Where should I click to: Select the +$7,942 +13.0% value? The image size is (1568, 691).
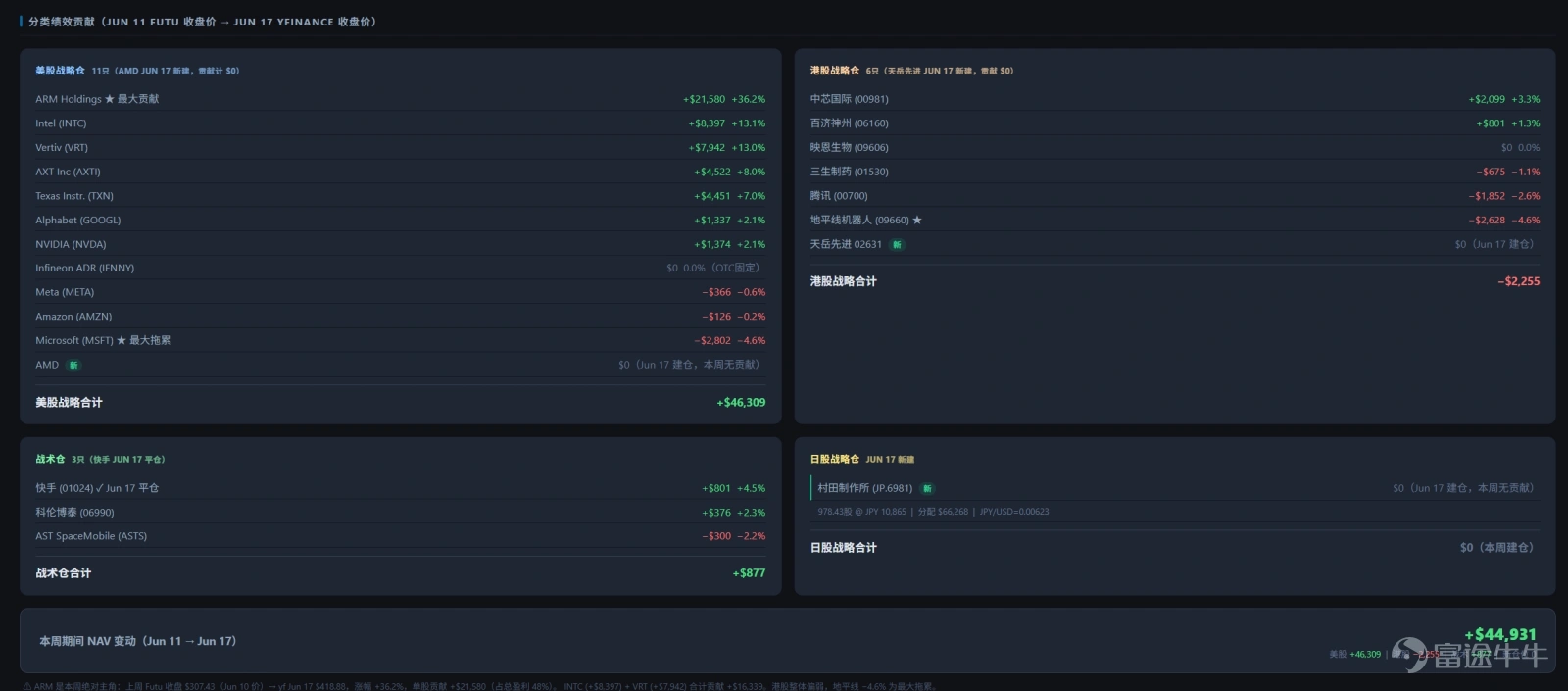727,148
